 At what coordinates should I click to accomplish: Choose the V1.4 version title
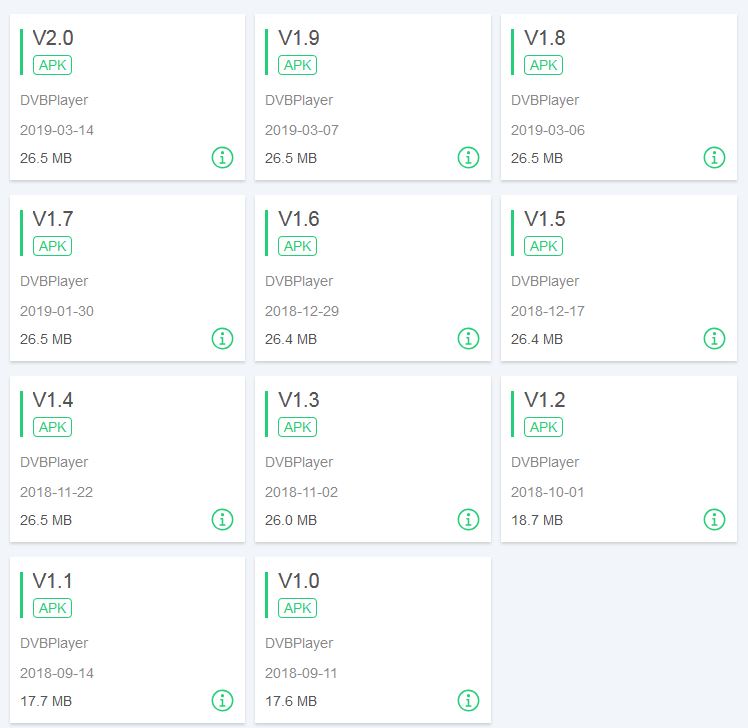(x=53, y=400)
